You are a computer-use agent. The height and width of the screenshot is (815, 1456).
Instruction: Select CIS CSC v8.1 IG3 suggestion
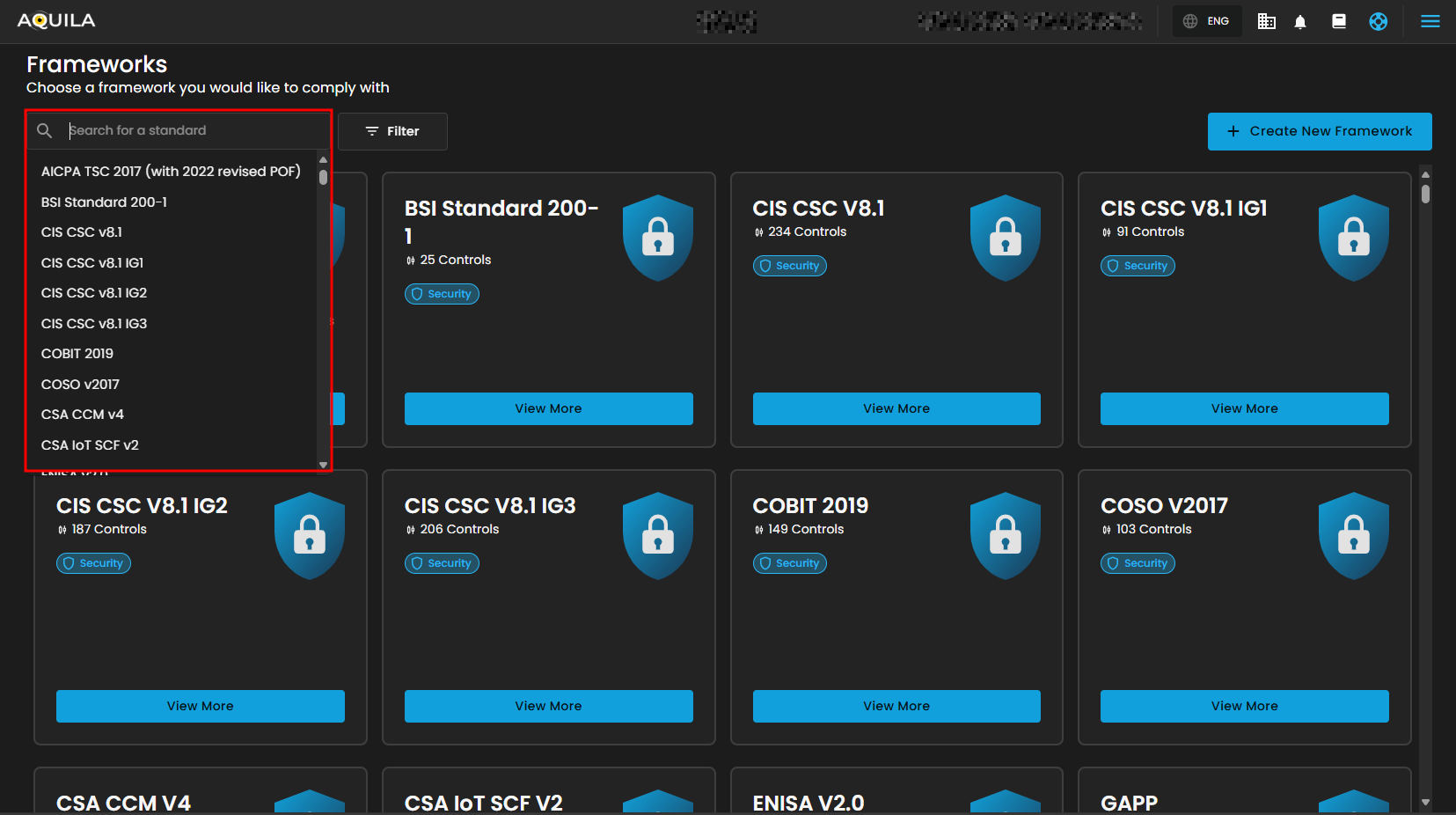[x=94, y=324]
